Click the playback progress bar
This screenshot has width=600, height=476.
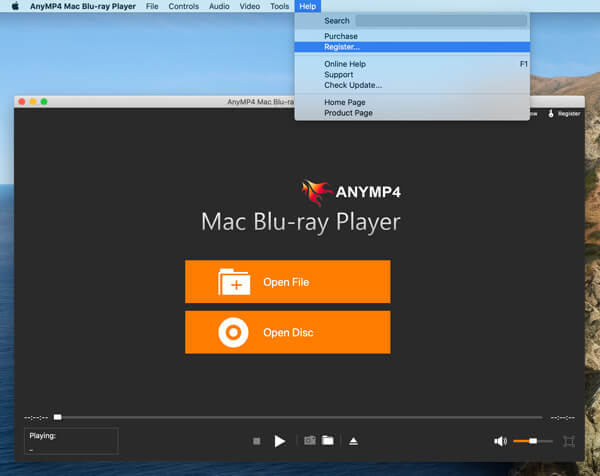pos(300,417)
